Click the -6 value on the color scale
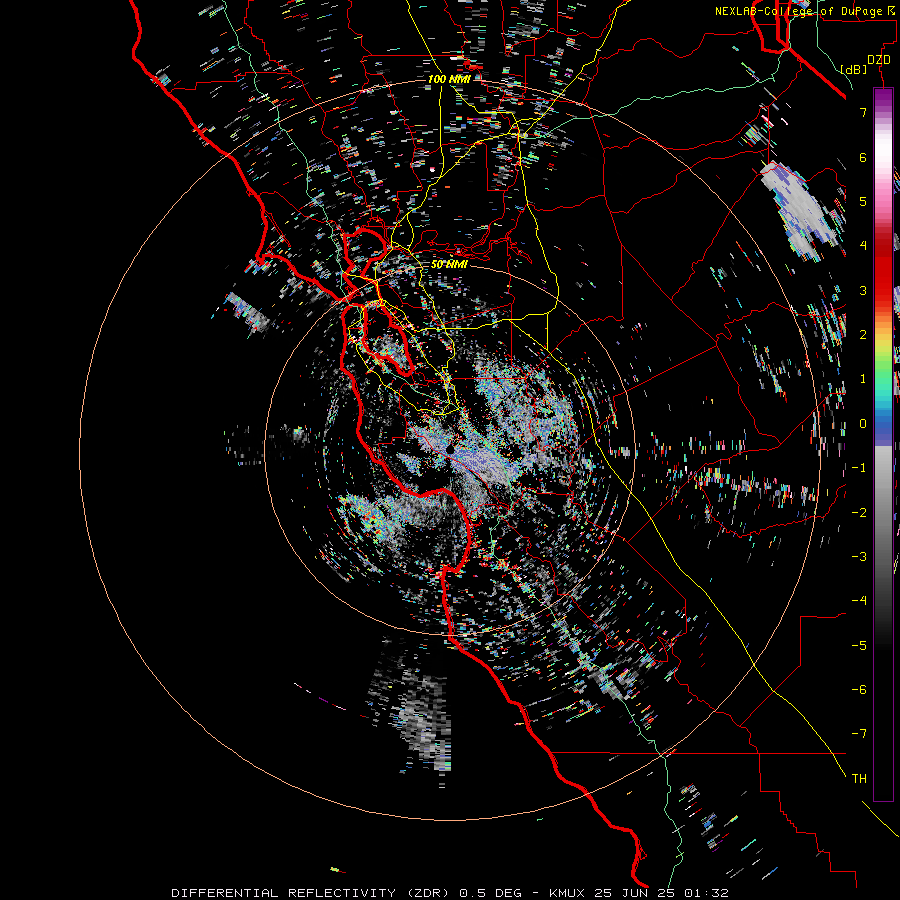 (859, 690)
